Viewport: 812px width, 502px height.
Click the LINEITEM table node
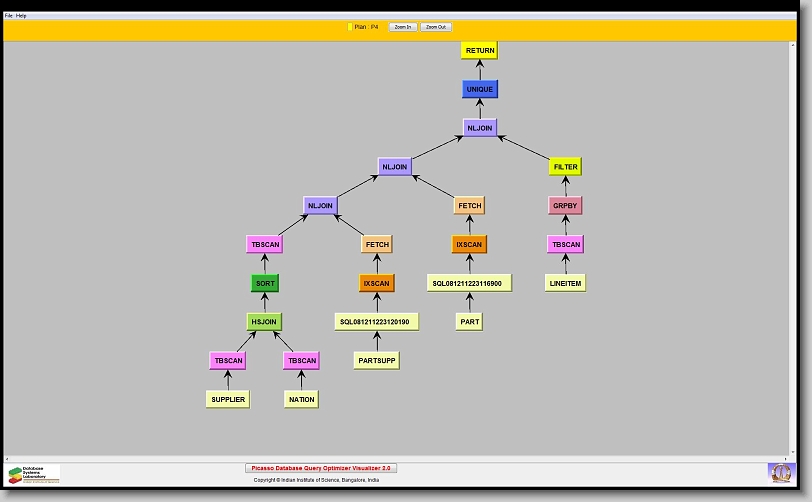[x=565, y=283]
